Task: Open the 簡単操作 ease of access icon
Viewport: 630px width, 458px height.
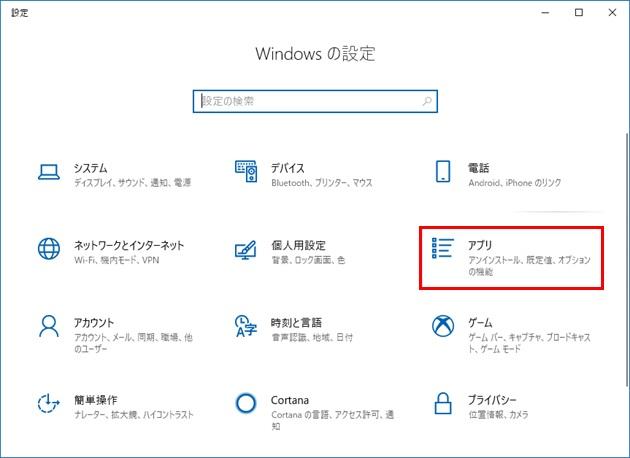Action: [49, 403]
